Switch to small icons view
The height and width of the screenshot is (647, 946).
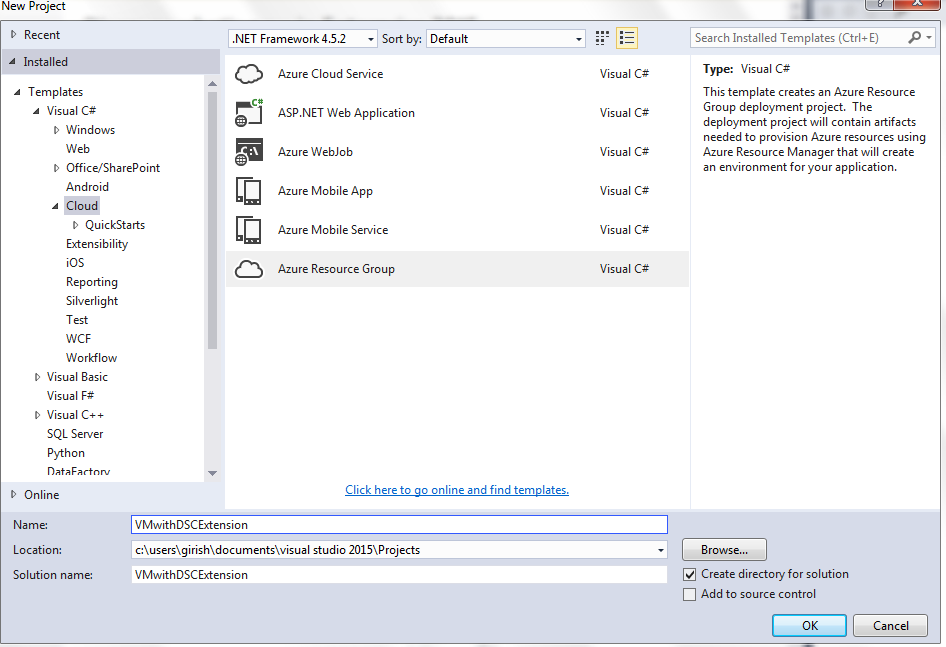coord(602,39)
